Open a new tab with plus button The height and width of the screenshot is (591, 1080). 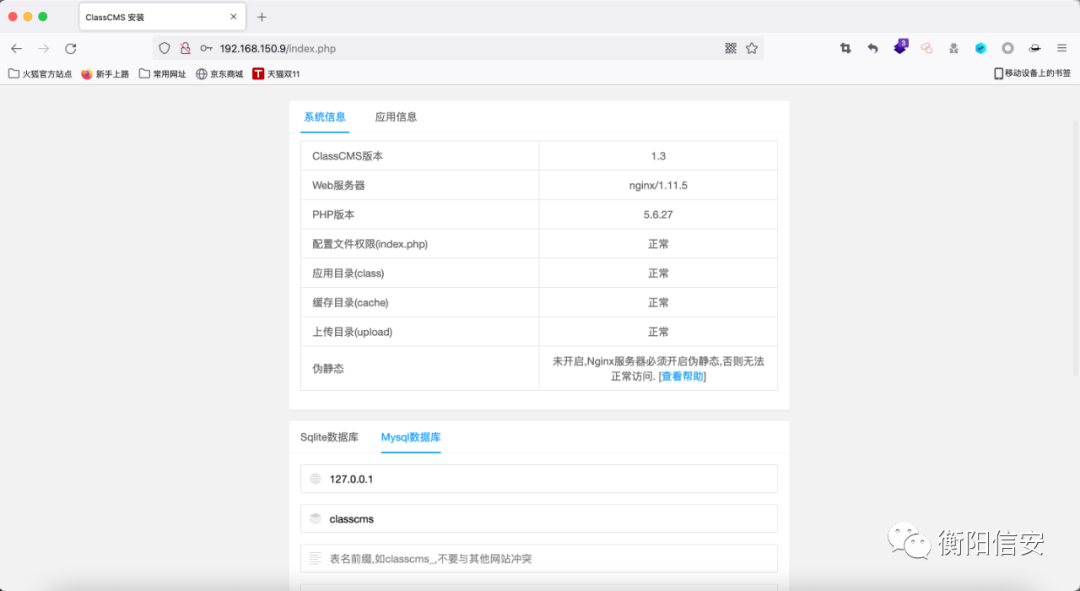point(262,17)
